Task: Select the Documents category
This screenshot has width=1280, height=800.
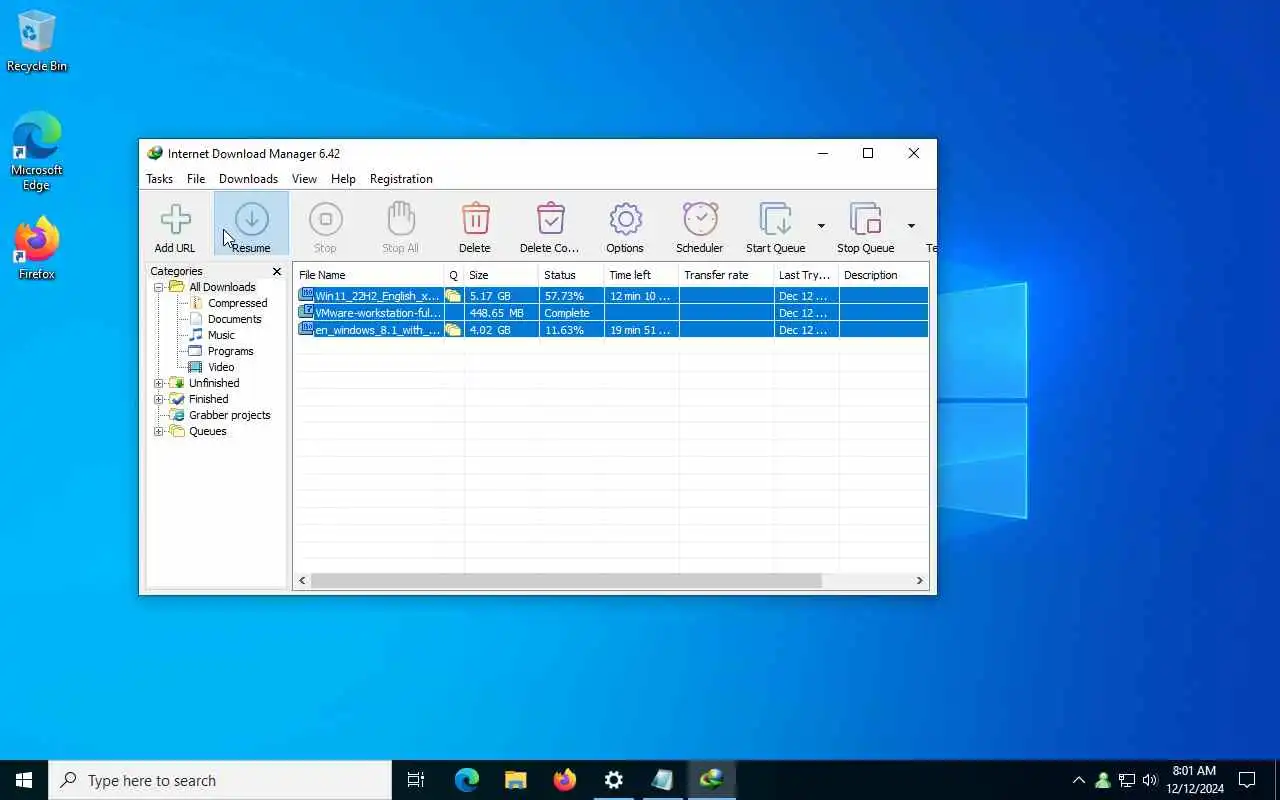Action: [x=234, y=319]
